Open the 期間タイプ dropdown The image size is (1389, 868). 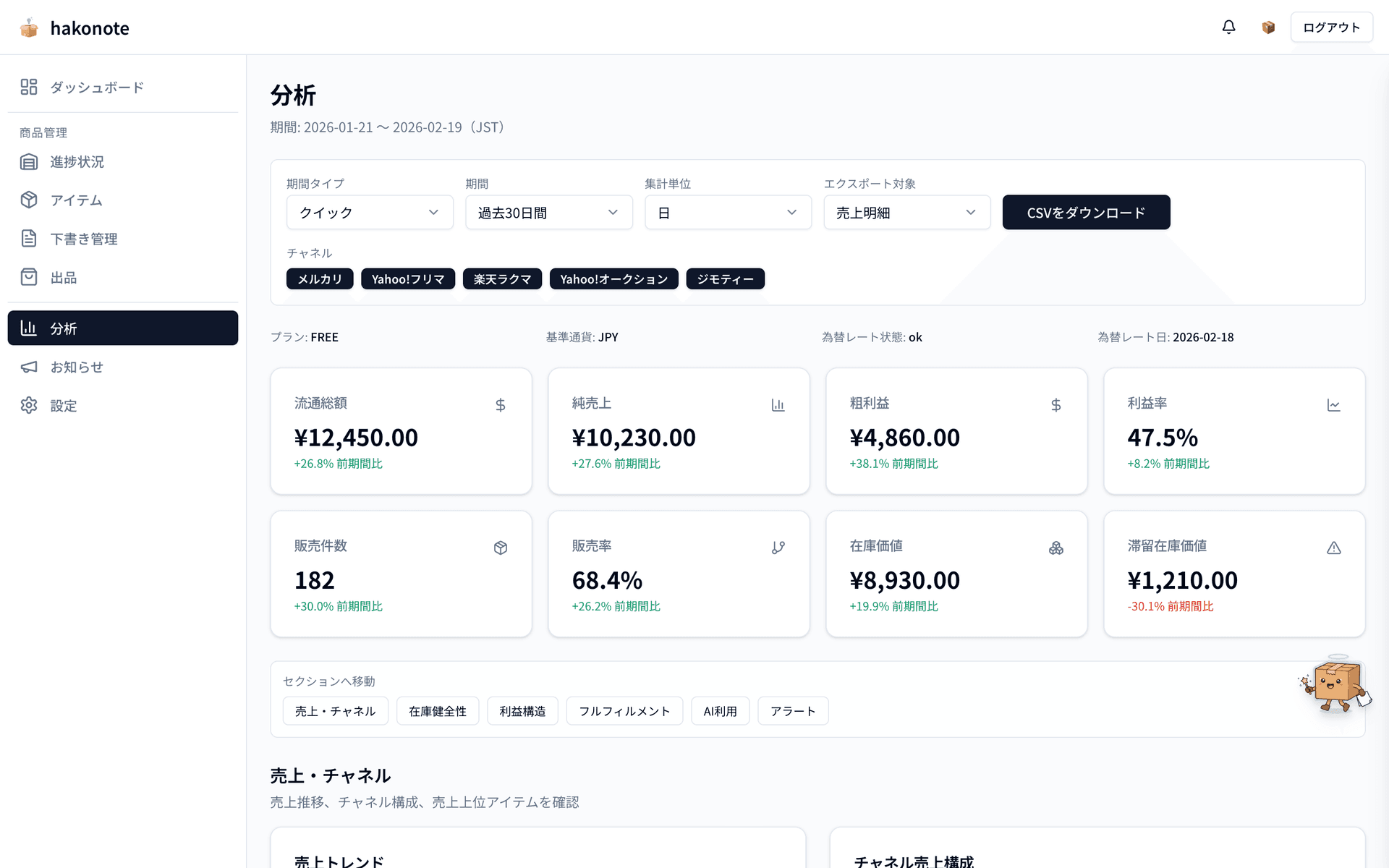pyautogui.click(x=369, y=212)
